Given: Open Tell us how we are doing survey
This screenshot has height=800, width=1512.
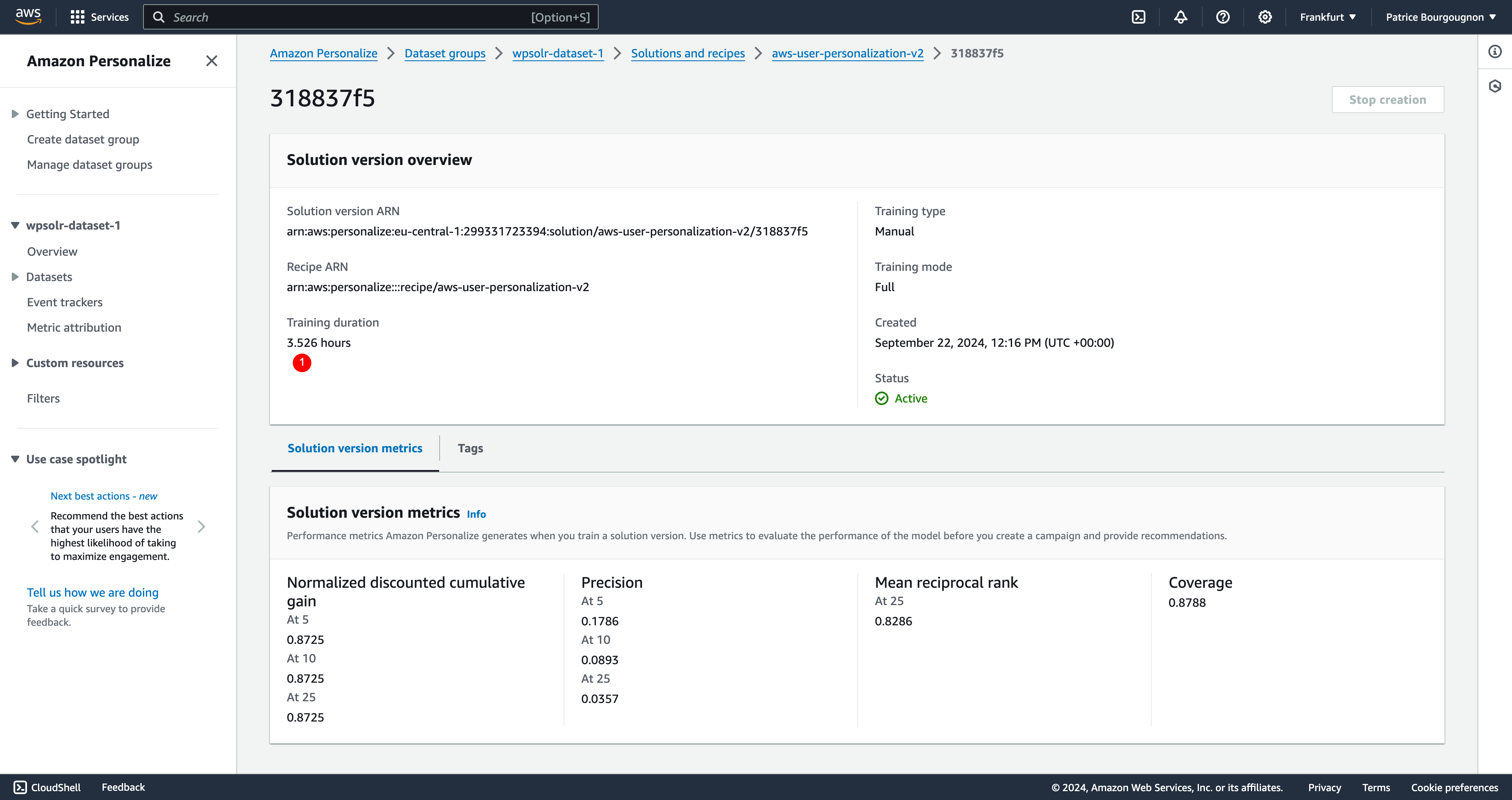Looking at the screenshot, I should [x=93, y=592].
